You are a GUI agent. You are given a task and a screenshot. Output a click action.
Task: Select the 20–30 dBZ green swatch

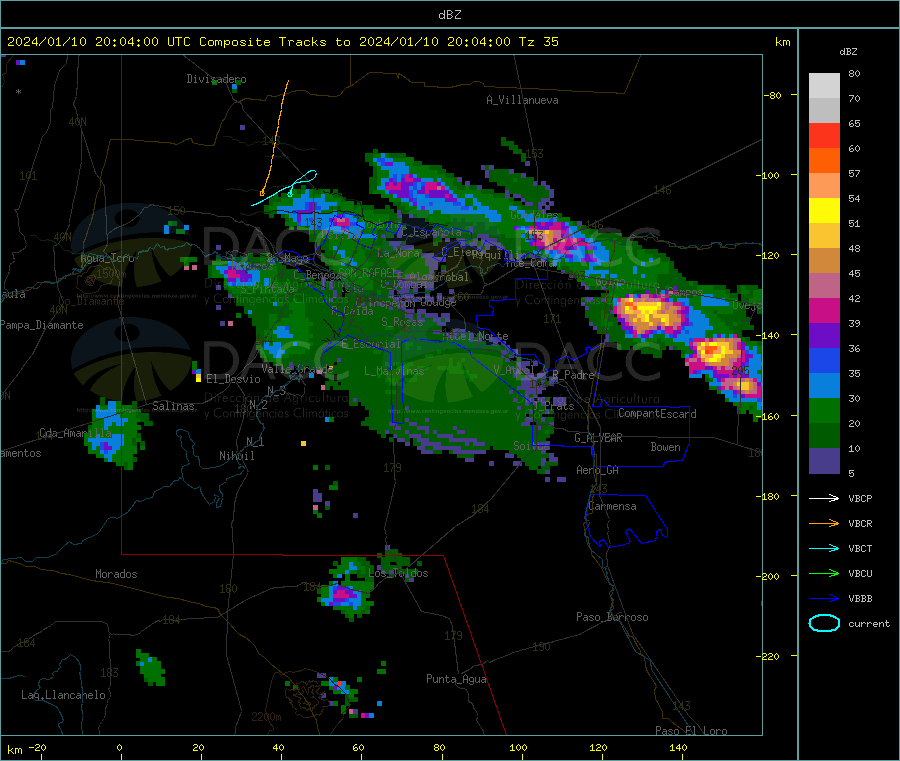824,411
